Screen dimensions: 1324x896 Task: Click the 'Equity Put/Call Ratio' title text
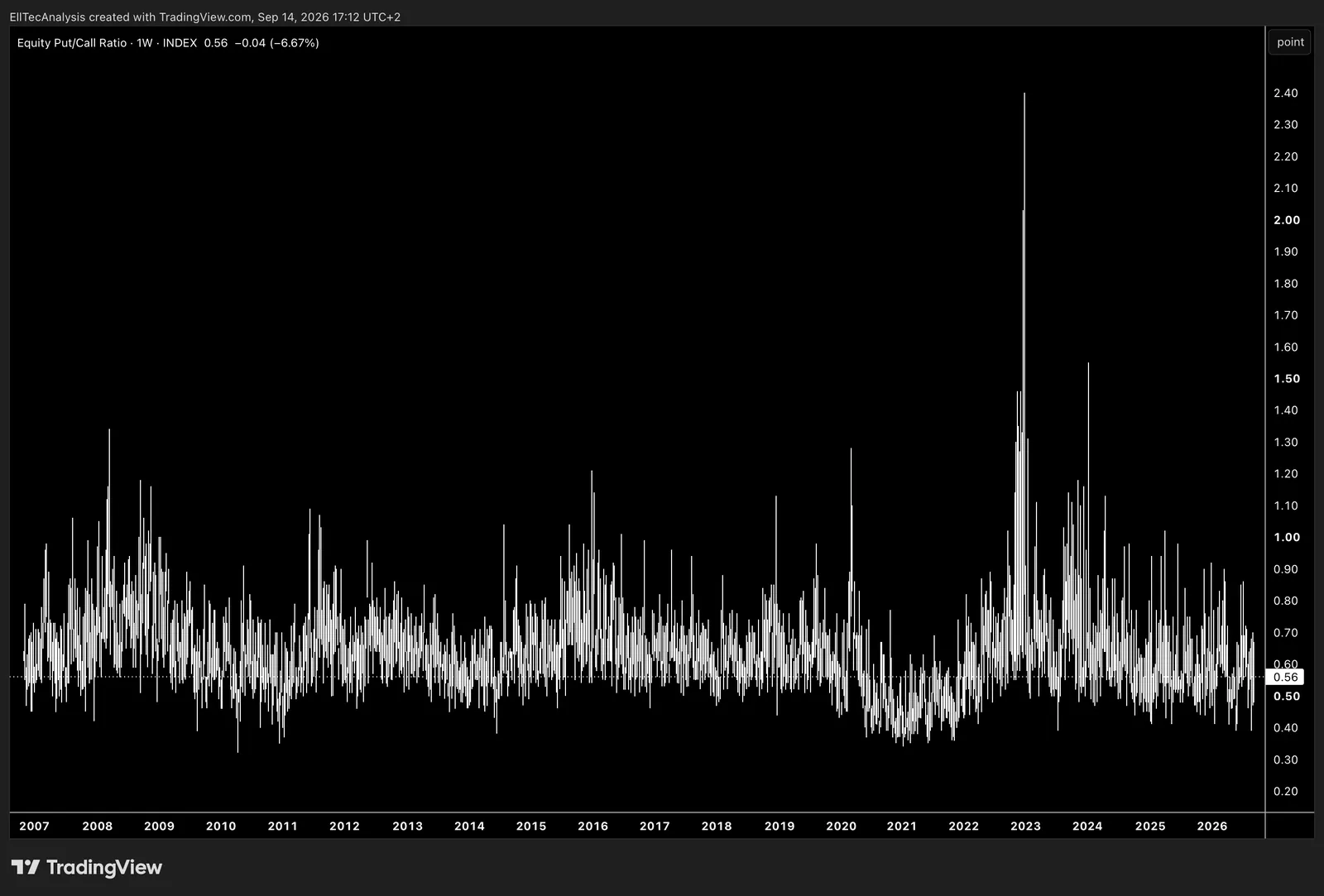click(72, 43)
